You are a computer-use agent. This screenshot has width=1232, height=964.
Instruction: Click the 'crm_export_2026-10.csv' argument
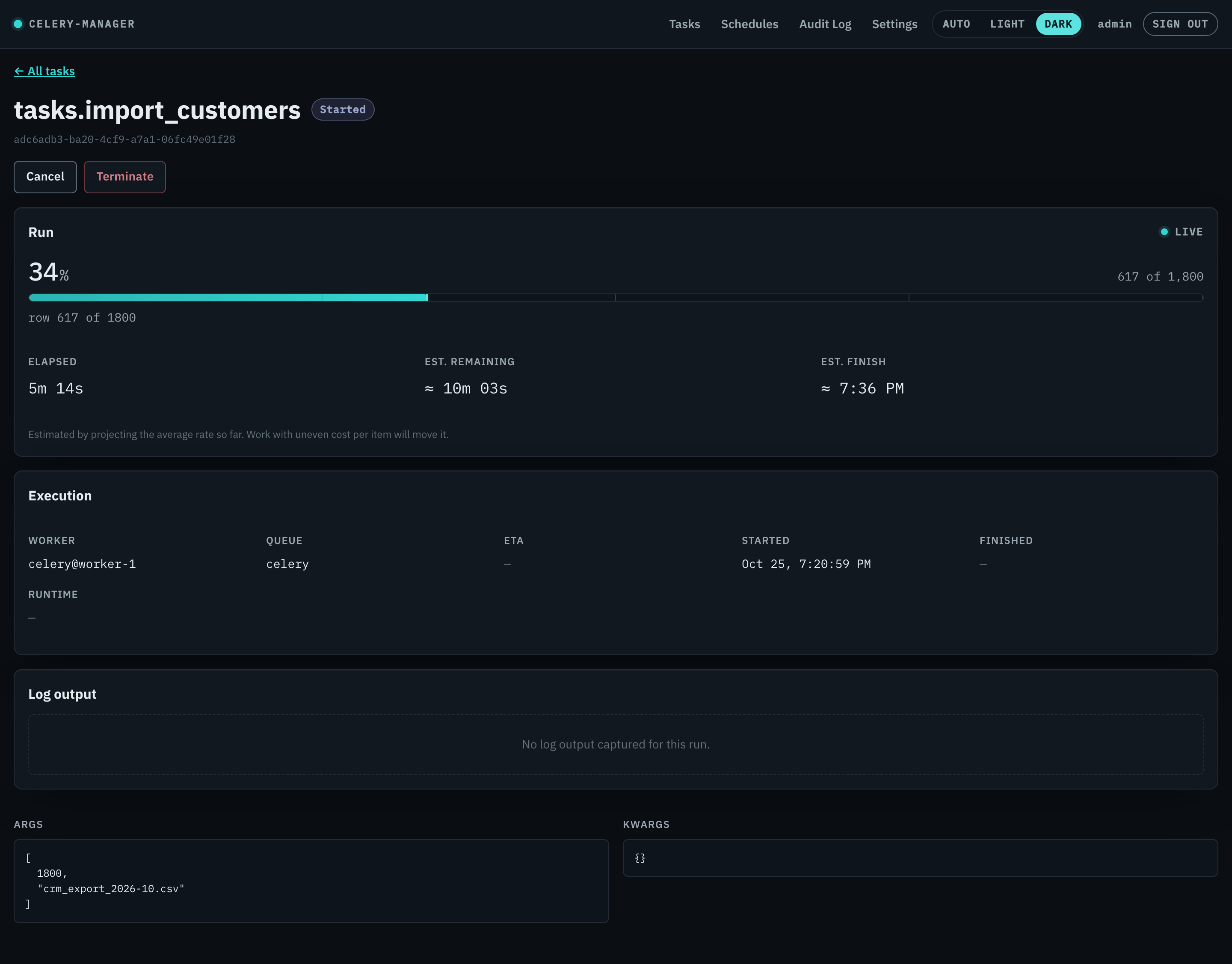(x=111, y=888)
